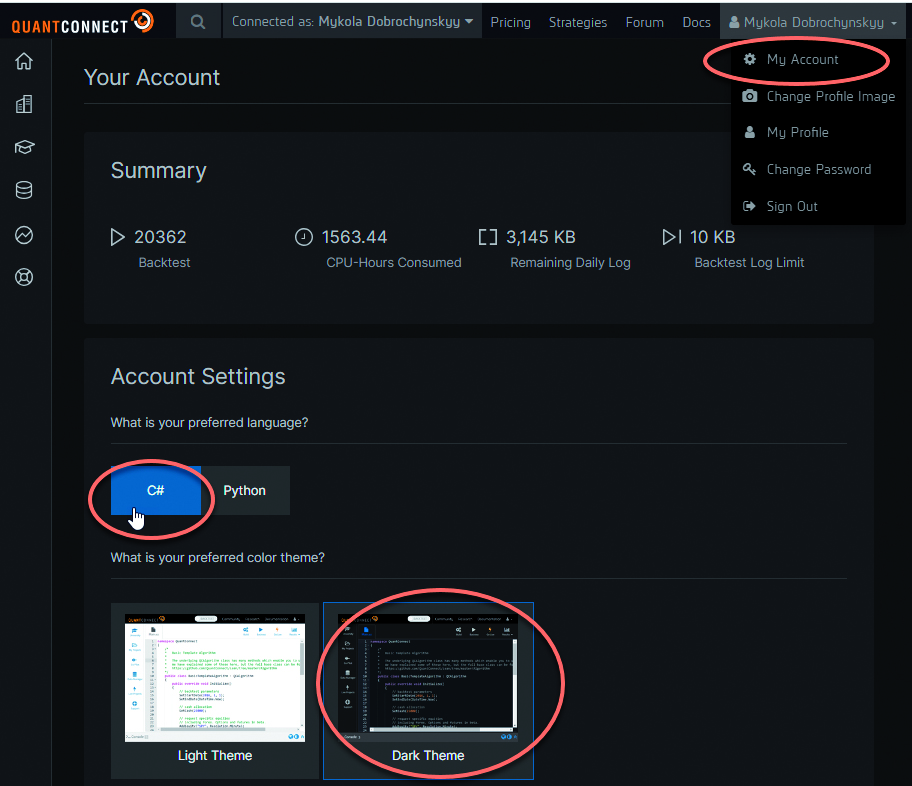Click the person icon beside My Profile
912x786 pixels.
click(750, 132)
